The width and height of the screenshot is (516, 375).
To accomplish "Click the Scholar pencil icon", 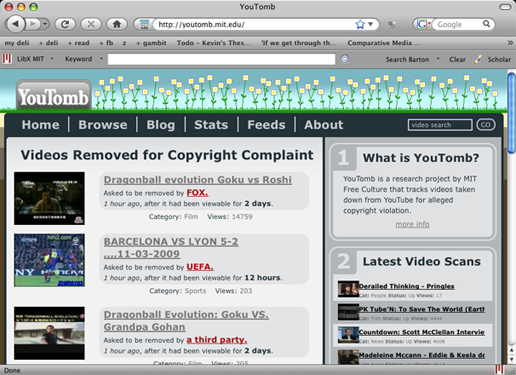I will [x=478, y=59].
